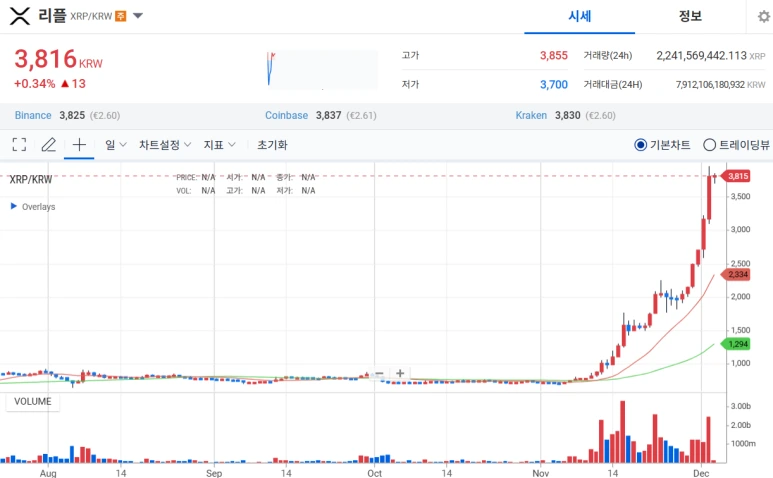Activate the crosshair plus tool

point(79,144)
